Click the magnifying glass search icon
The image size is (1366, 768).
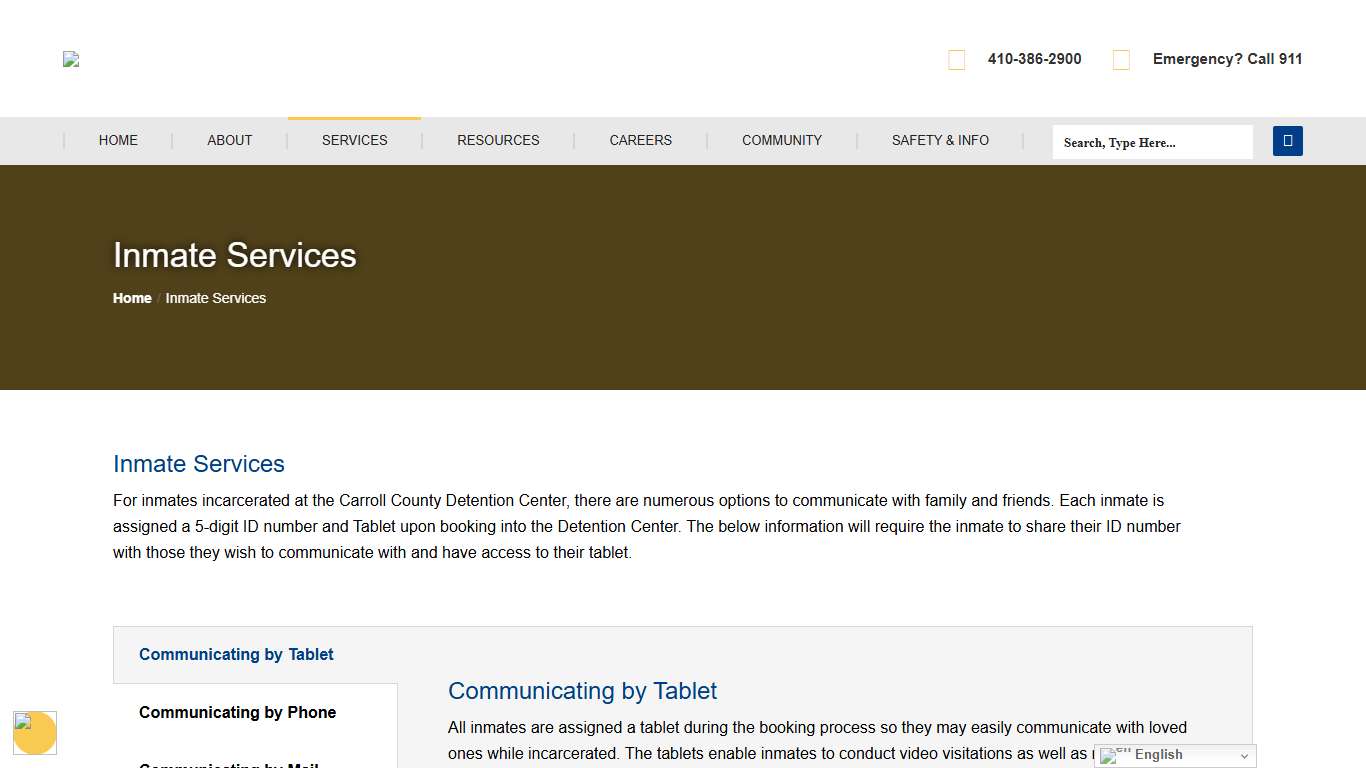click(x=1287, y=141)
